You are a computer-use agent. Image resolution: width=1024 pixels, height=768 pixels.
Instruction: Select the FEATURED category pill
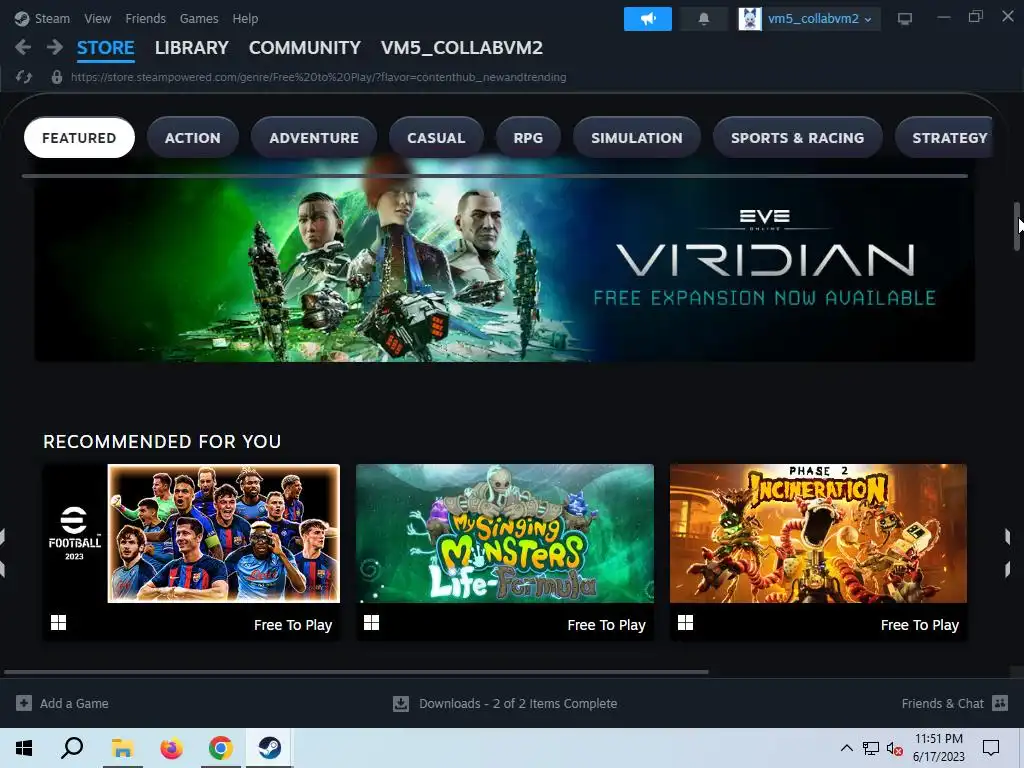coord(79,138)
